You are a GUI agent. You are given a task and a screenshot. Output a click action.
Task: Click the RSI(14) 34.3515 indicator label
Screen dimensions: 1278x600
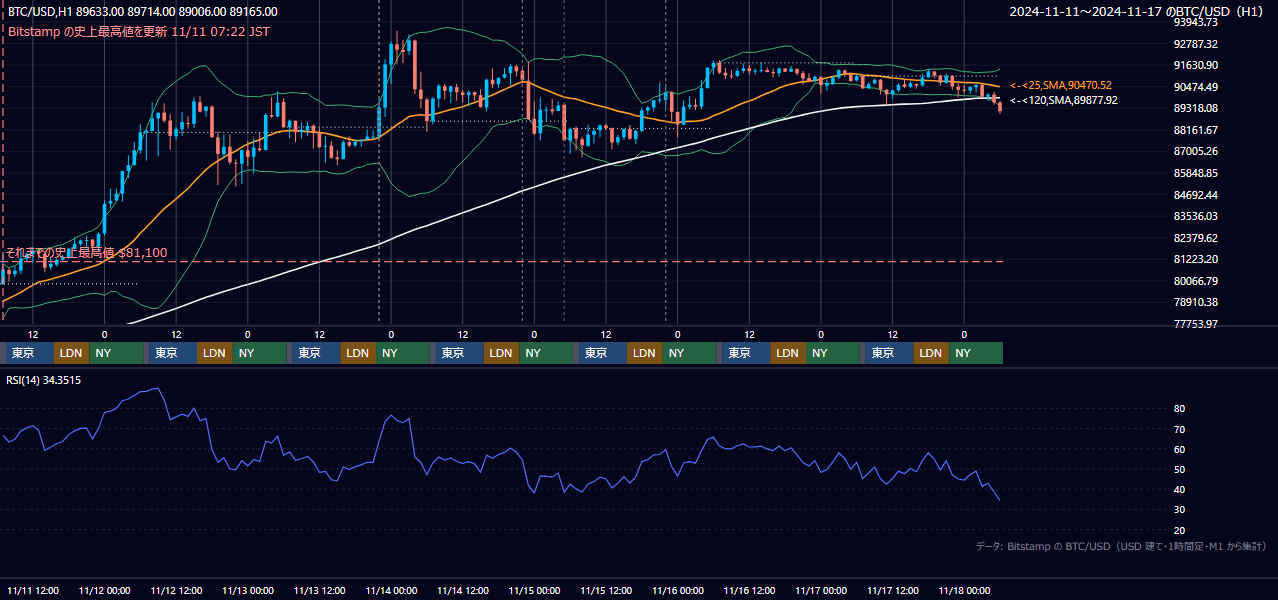[44, 380]
